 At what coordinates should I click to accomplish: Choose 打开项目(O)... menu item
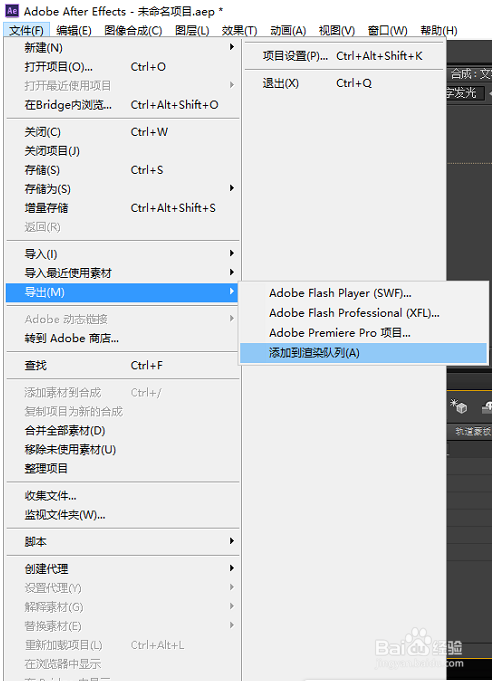click(x=122, y=66)
